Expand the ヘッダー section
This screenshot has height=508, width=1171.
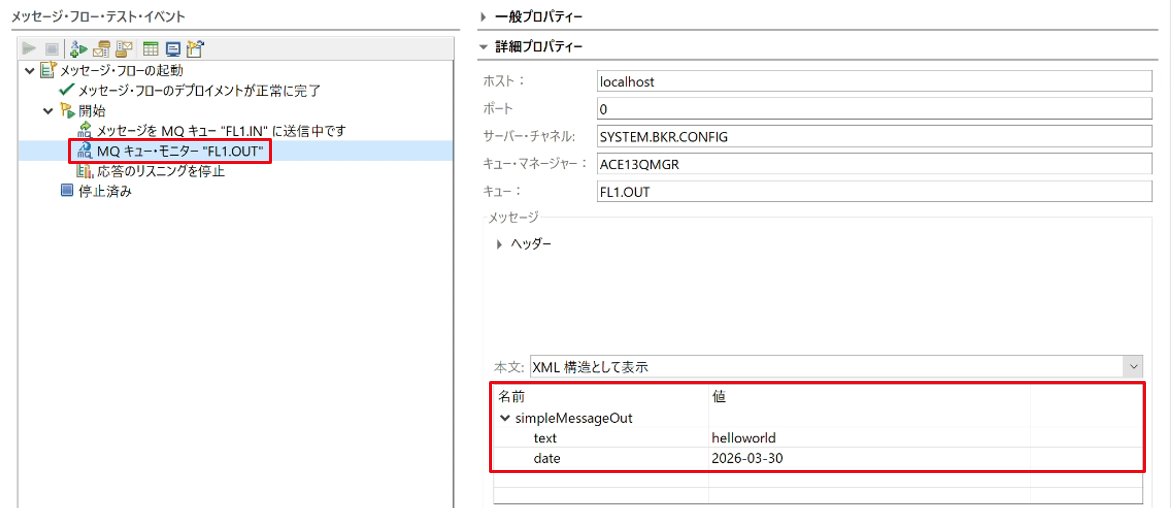[500, 244]
